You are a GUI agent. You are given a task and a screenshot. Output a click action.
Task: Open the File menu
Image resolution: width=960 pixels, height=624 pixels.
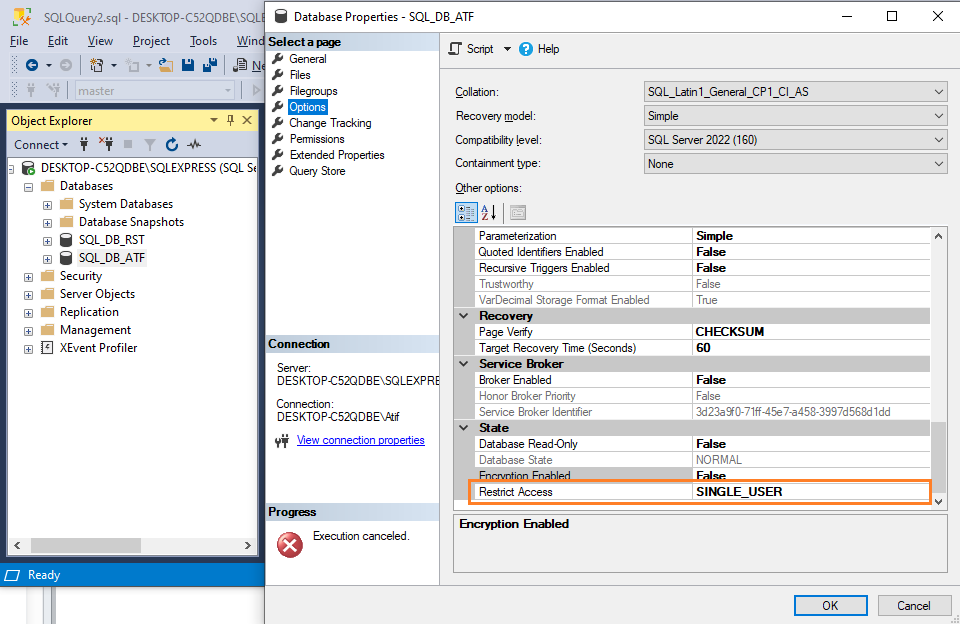coord(19,41)
